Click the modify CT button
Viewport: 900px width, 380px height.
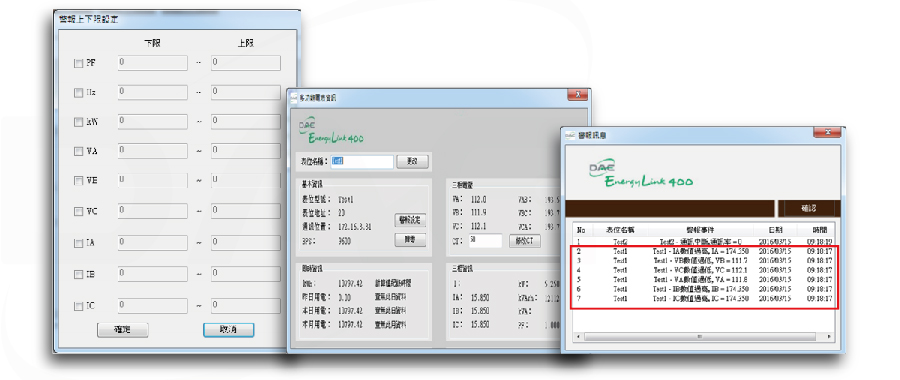click(x=525, y=241)
